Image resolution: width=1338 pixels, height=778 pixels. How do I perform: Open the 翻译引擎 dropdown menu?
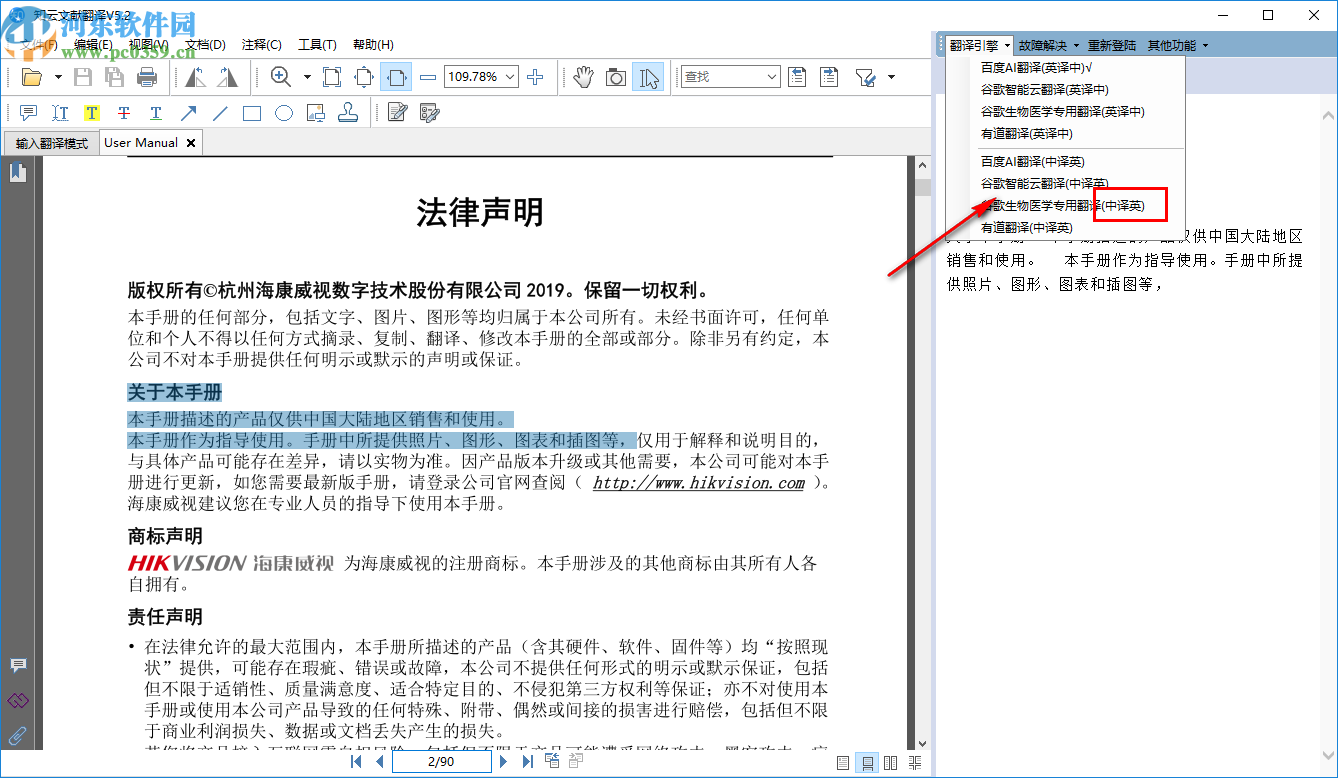click(x=979, y=45)
